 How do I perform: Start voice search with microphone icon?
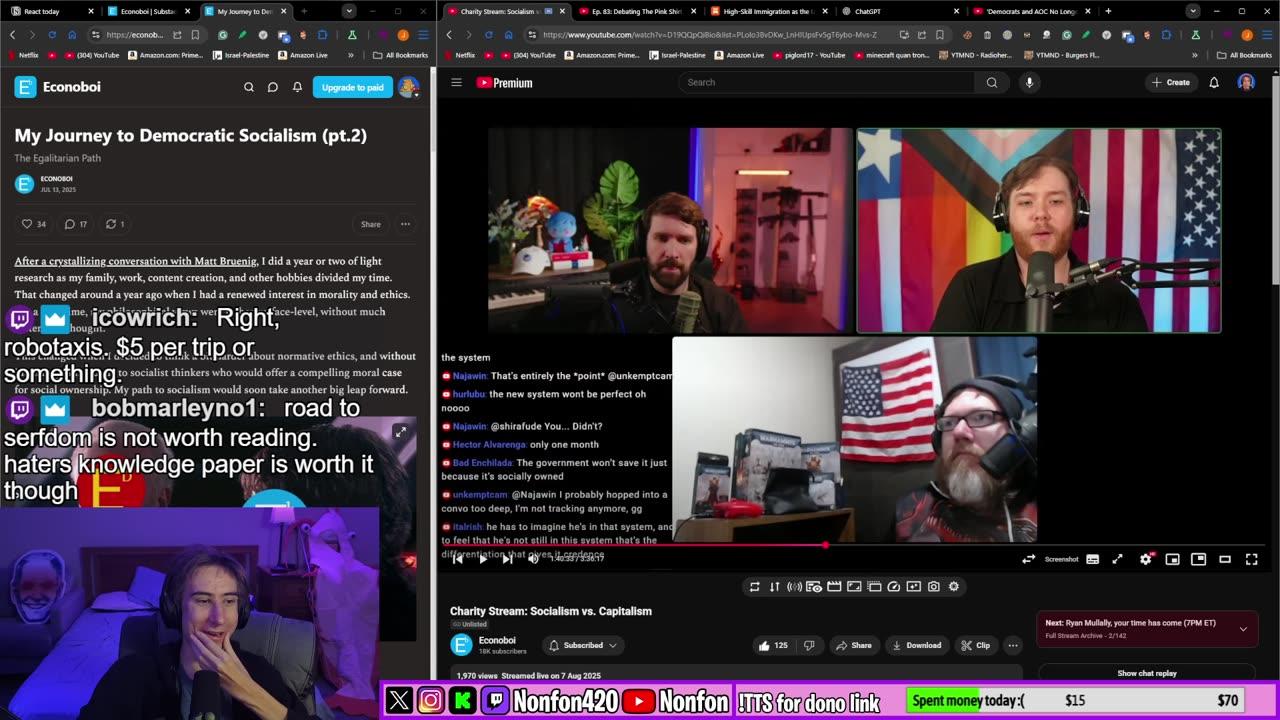coord(1029,82)
